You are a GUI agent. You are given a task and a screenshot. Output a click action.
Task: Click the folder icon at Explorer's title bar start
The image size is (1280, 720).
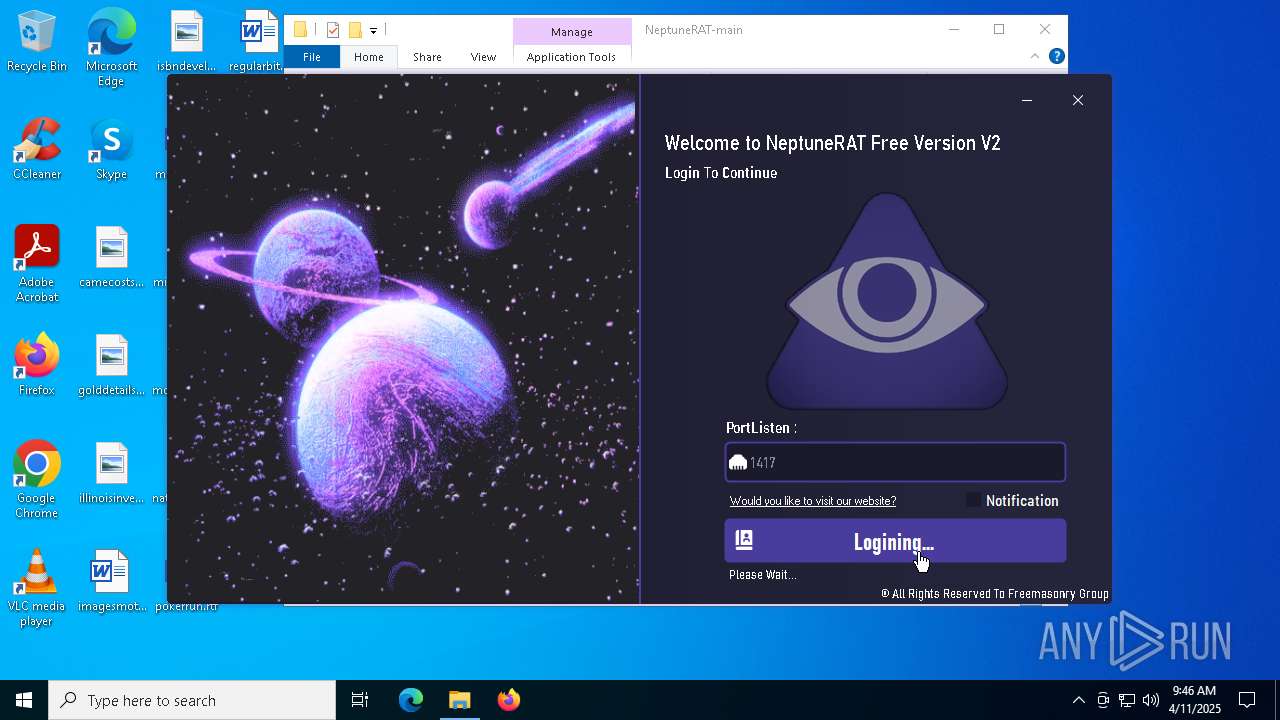pos(300,30)
